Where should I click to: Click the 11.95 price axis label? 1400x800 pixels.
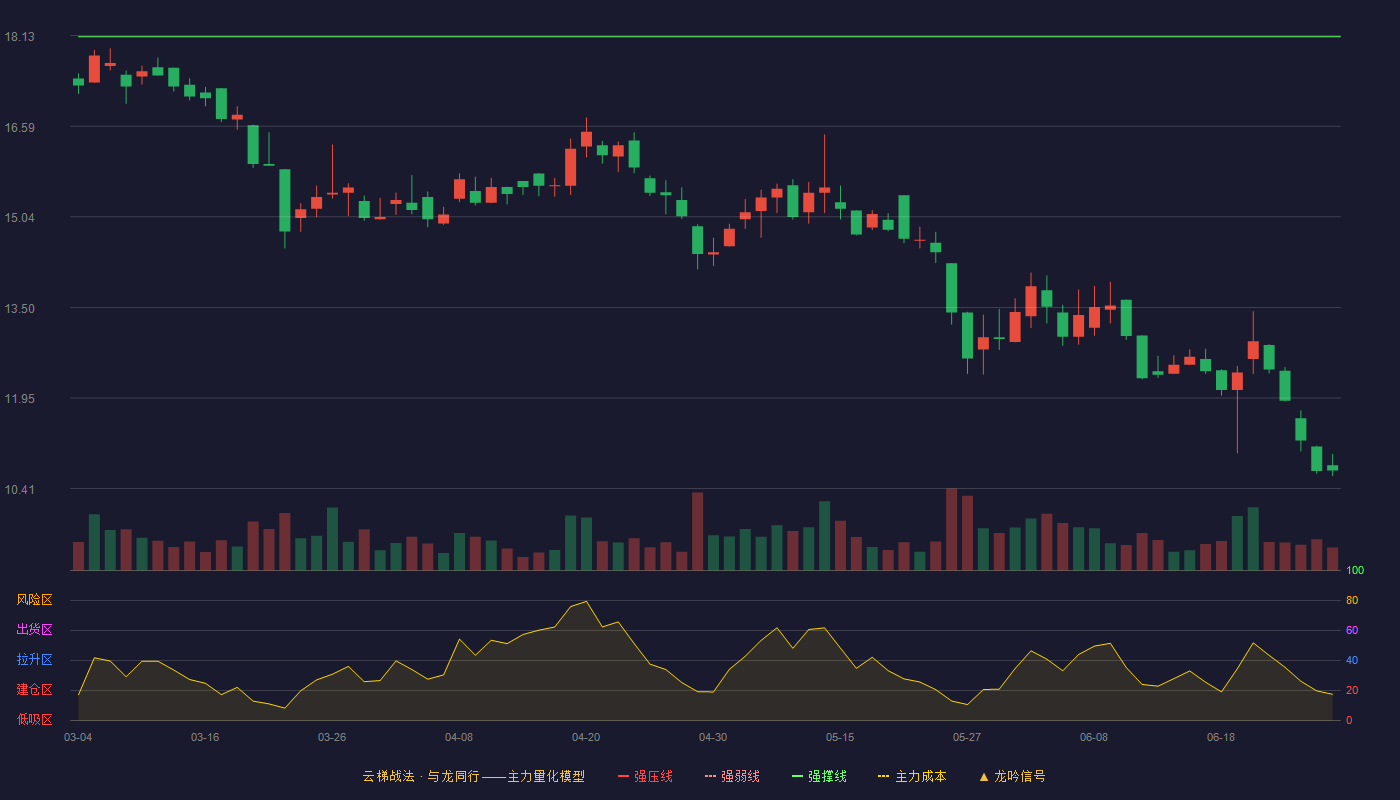click(20, 399)
